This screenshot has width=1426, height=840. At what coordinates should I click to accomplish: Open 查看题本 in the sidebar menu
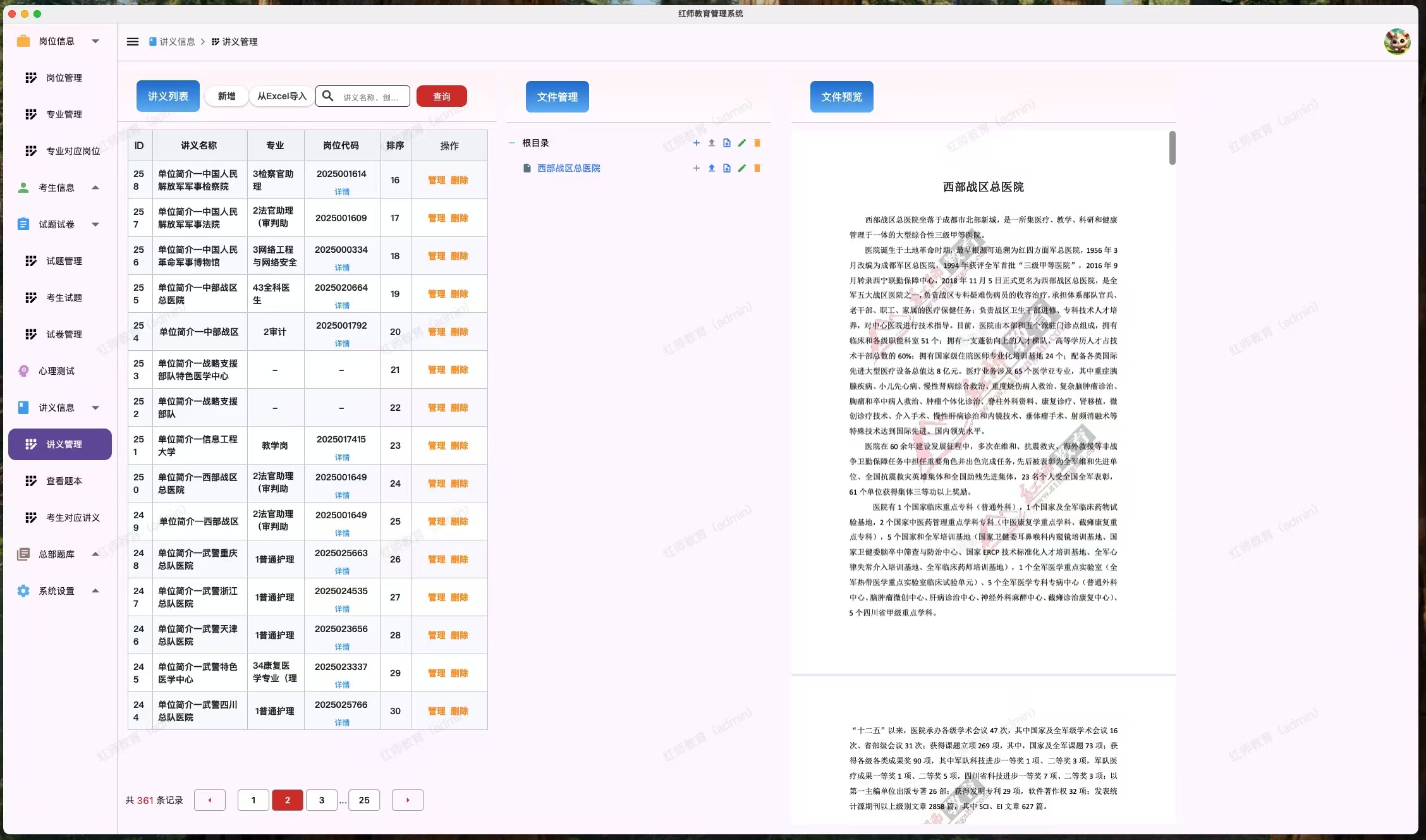64,481
